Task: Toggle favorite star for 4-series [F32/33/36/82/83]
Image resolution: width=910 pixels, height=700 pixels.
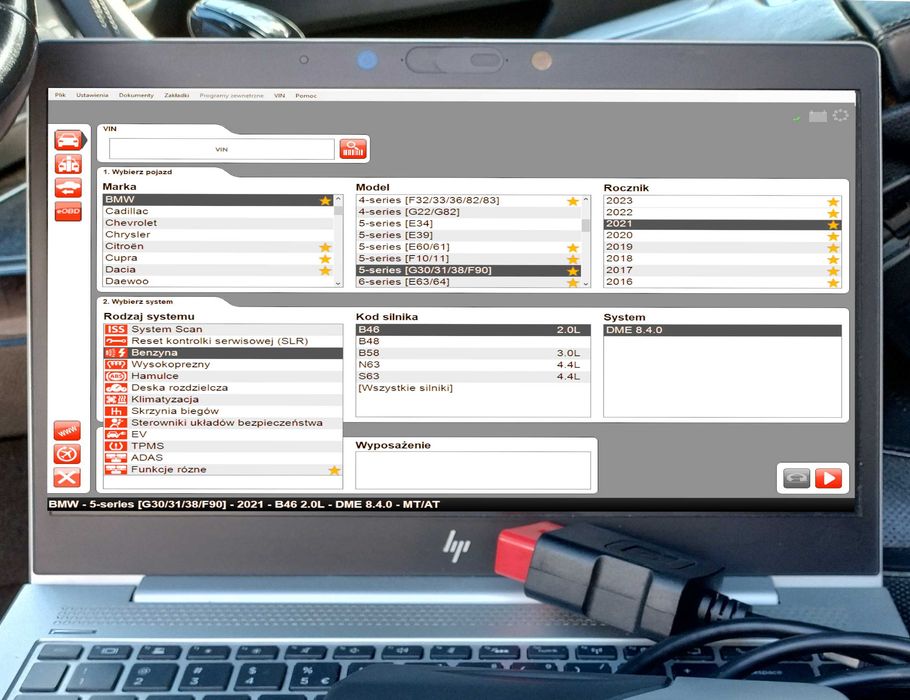Action: click(x=573, y=201)
